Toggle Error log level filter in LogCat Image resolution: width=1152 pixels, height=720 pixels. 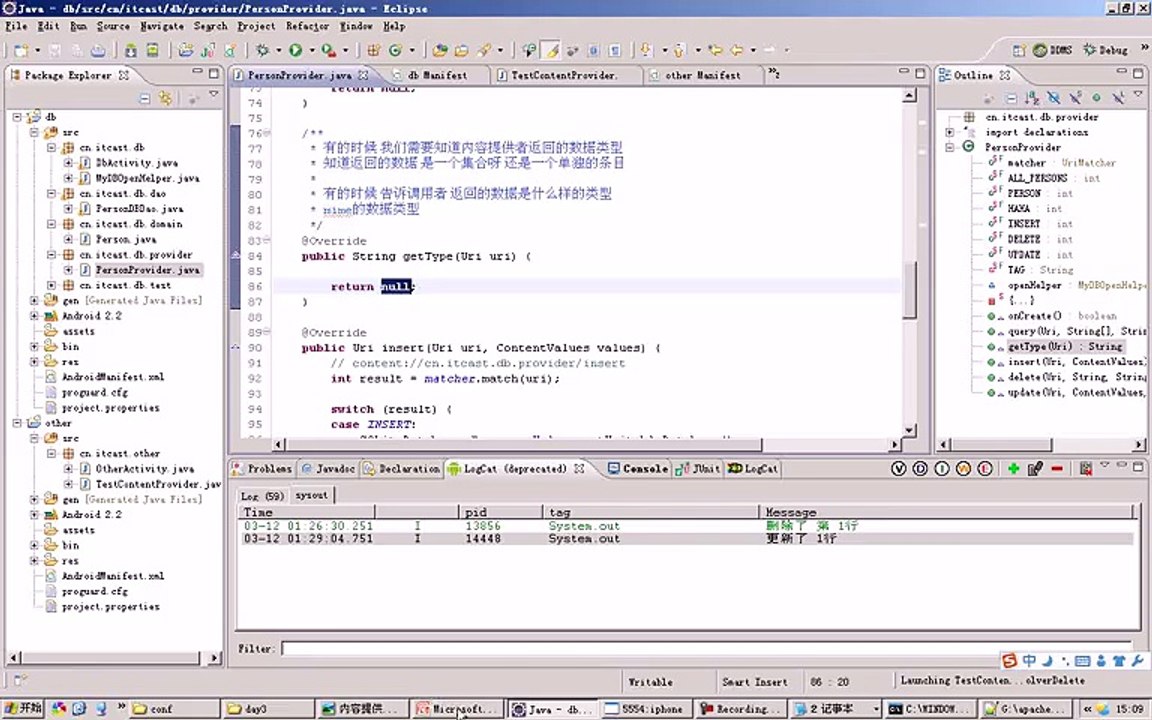985,469
